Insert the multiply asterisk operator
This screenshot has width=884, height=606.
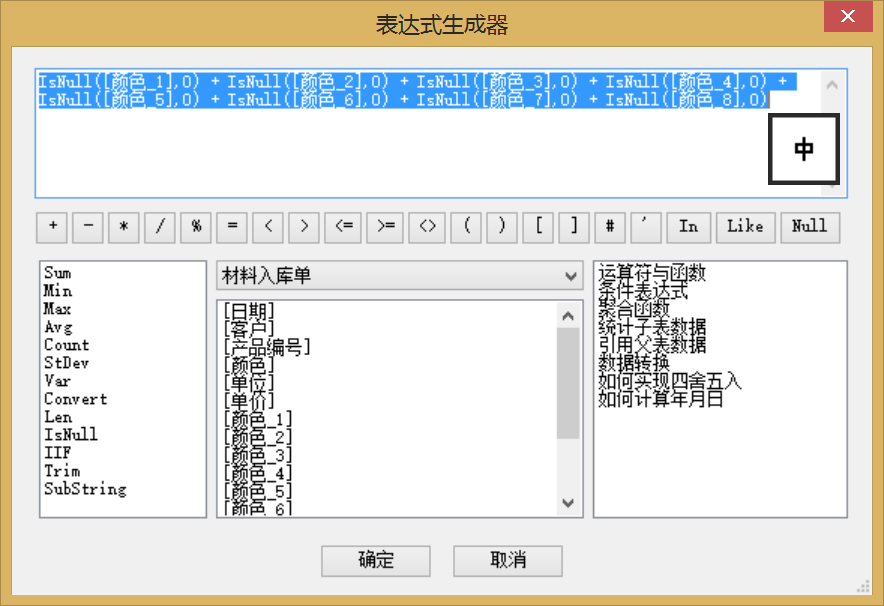pyautogui.click(x=124, y=228)
